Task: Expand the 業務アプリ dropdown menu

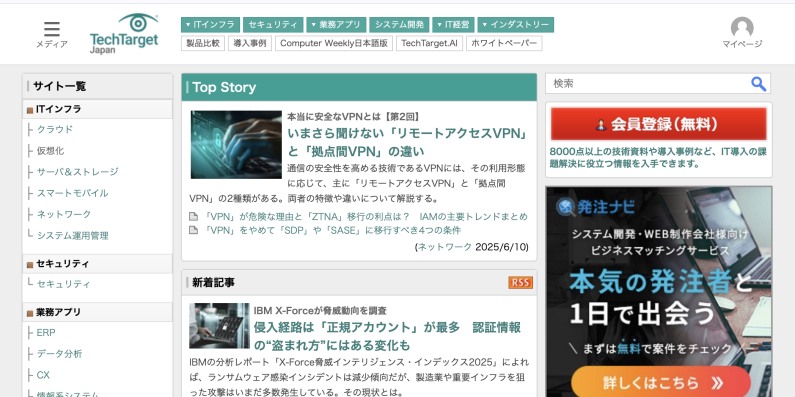Action: coord(336,25)
